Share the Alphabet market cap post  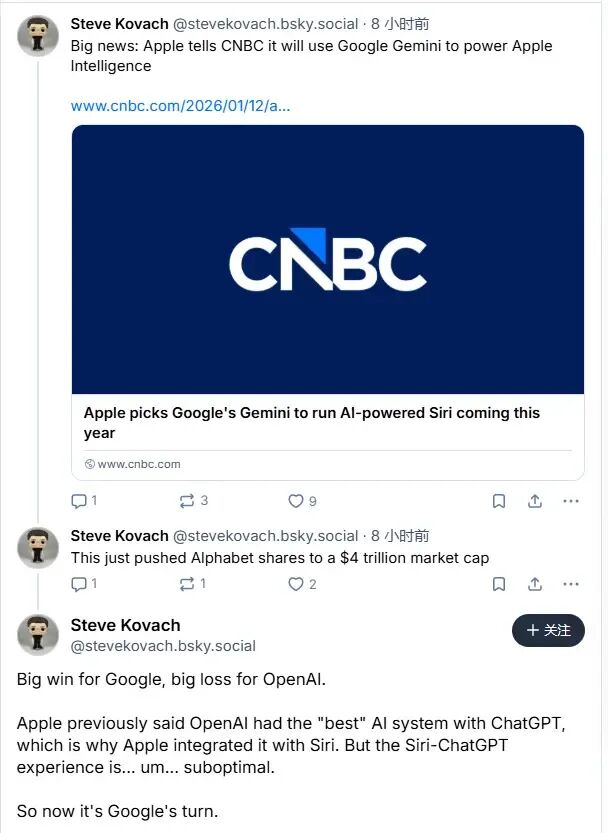pos(535,584)
